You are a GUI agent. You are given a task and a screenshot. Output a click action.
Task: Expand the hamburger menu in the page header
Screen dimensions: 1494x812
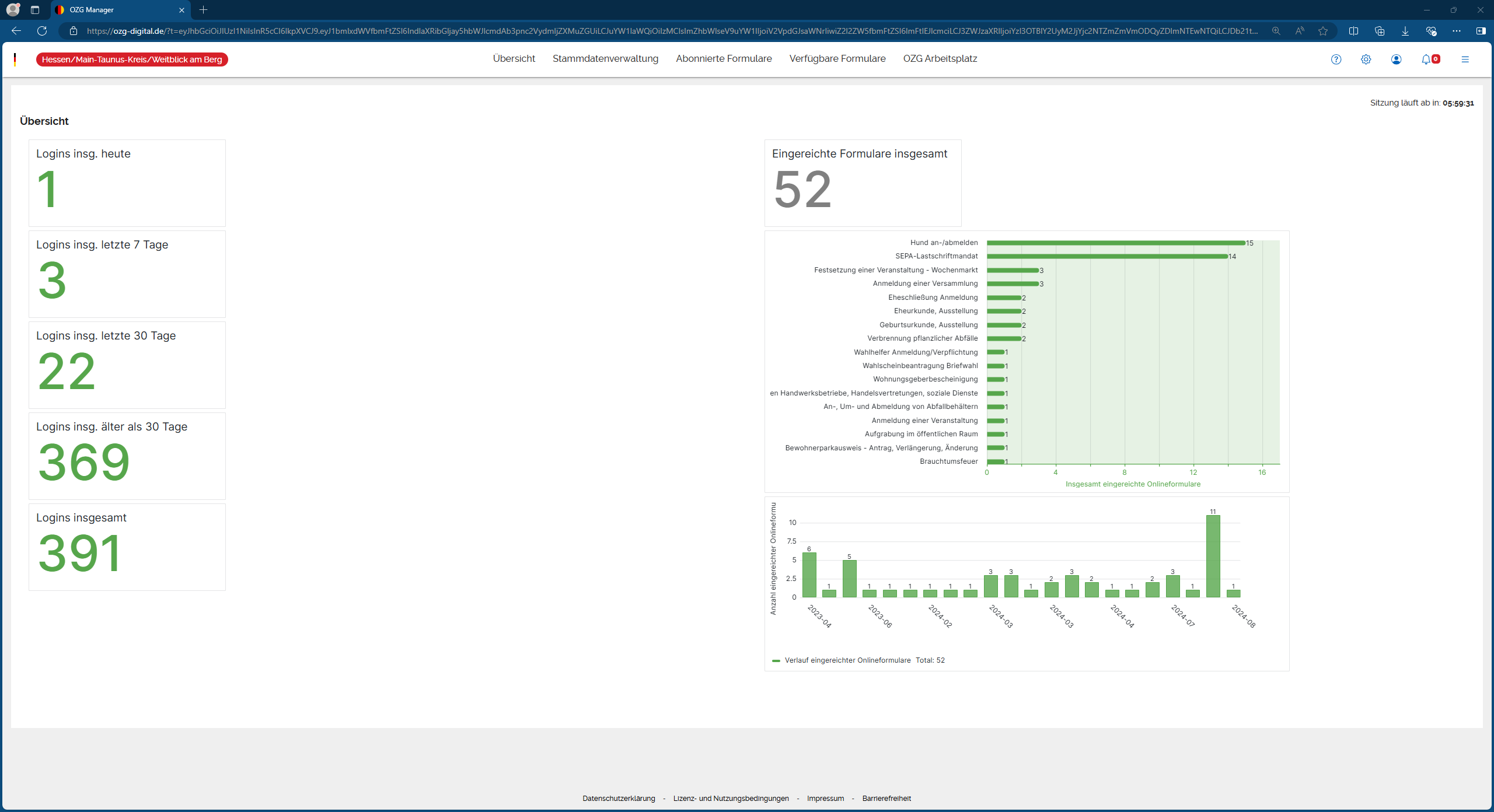[x=1465, y=59]
